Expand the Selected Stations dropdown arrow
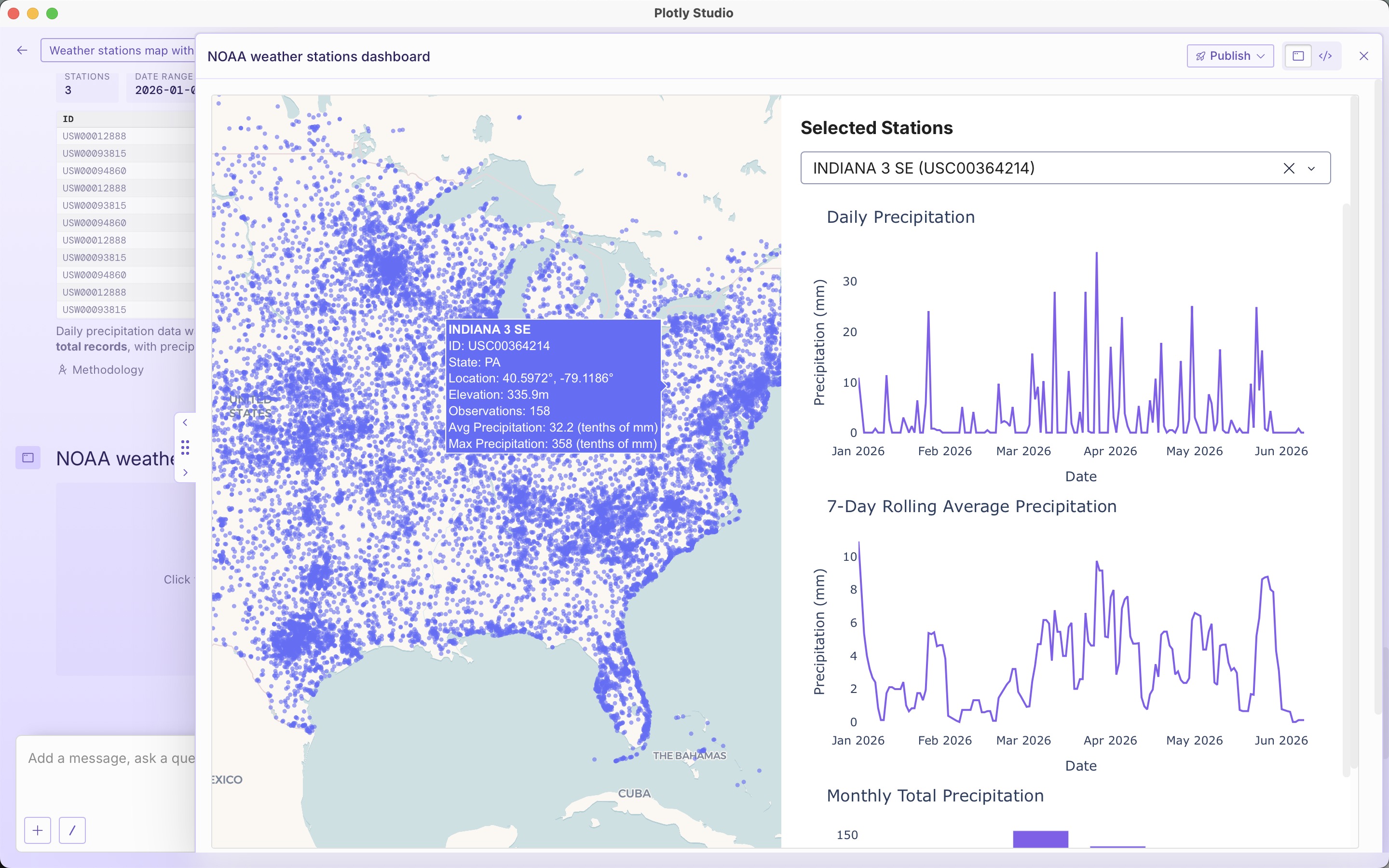The width and height of the screenshot is (1389, 868). [1311, 168]
